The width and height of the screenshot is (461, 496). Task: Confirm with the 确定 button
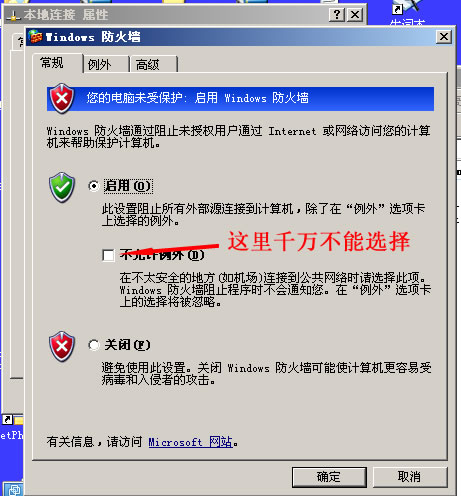(x=329, y=477)
